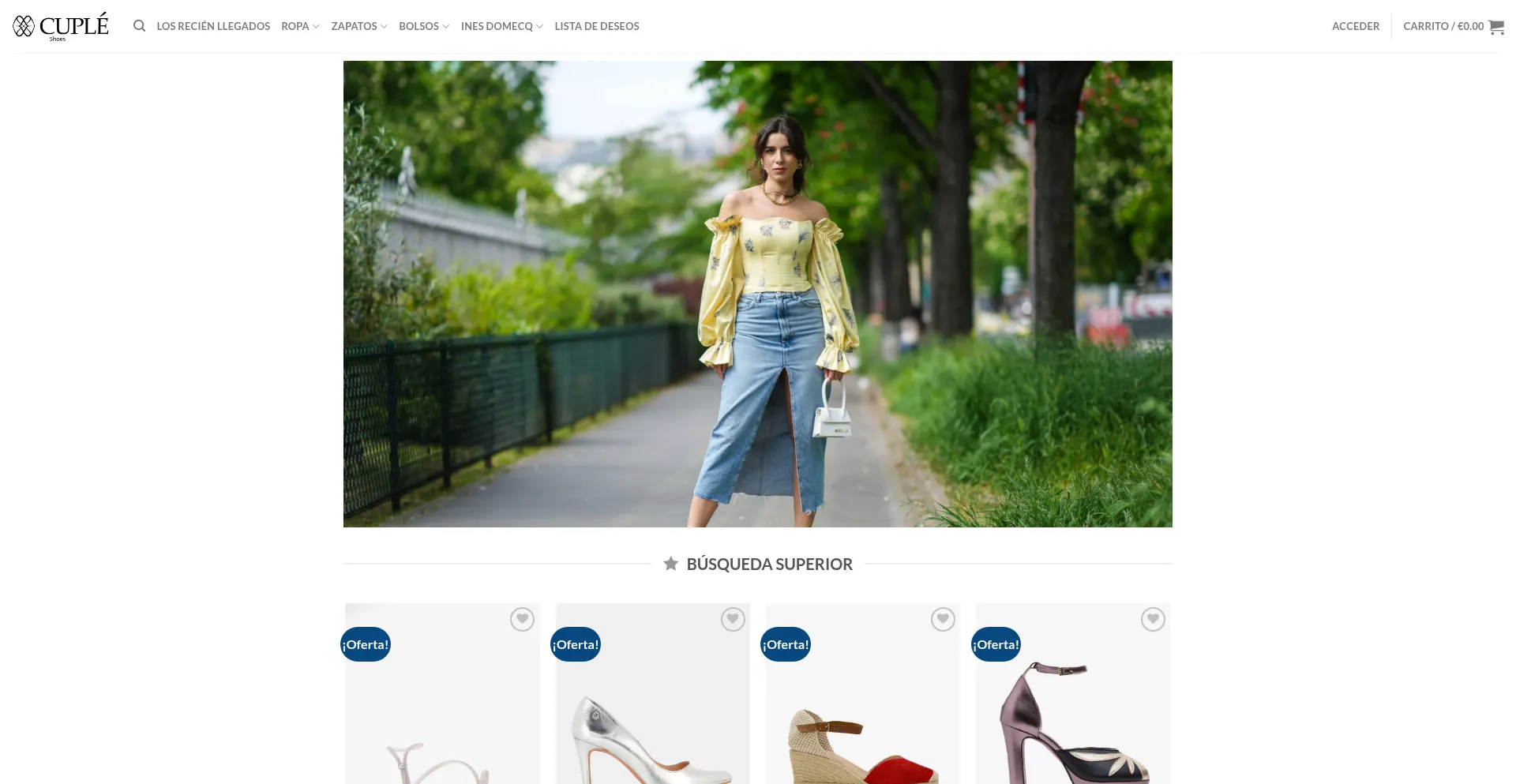The width and height of the screenshot is (1516, 784).
Task: Click ¡Oferta! badge on red espadrille
Action: click(786, 644)
